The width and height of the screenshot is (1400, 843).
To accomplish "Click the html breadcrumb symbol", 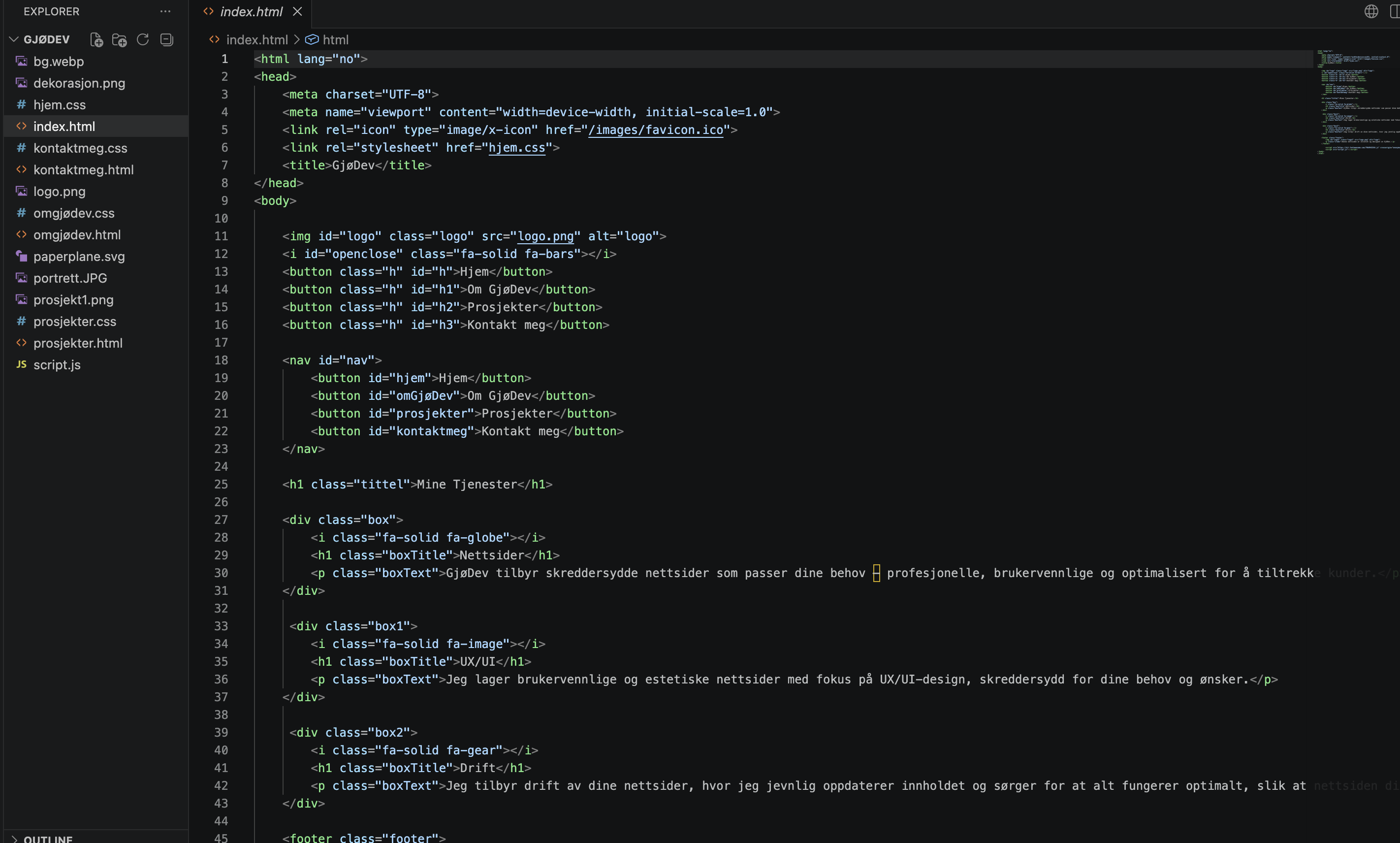I will 335,40.
